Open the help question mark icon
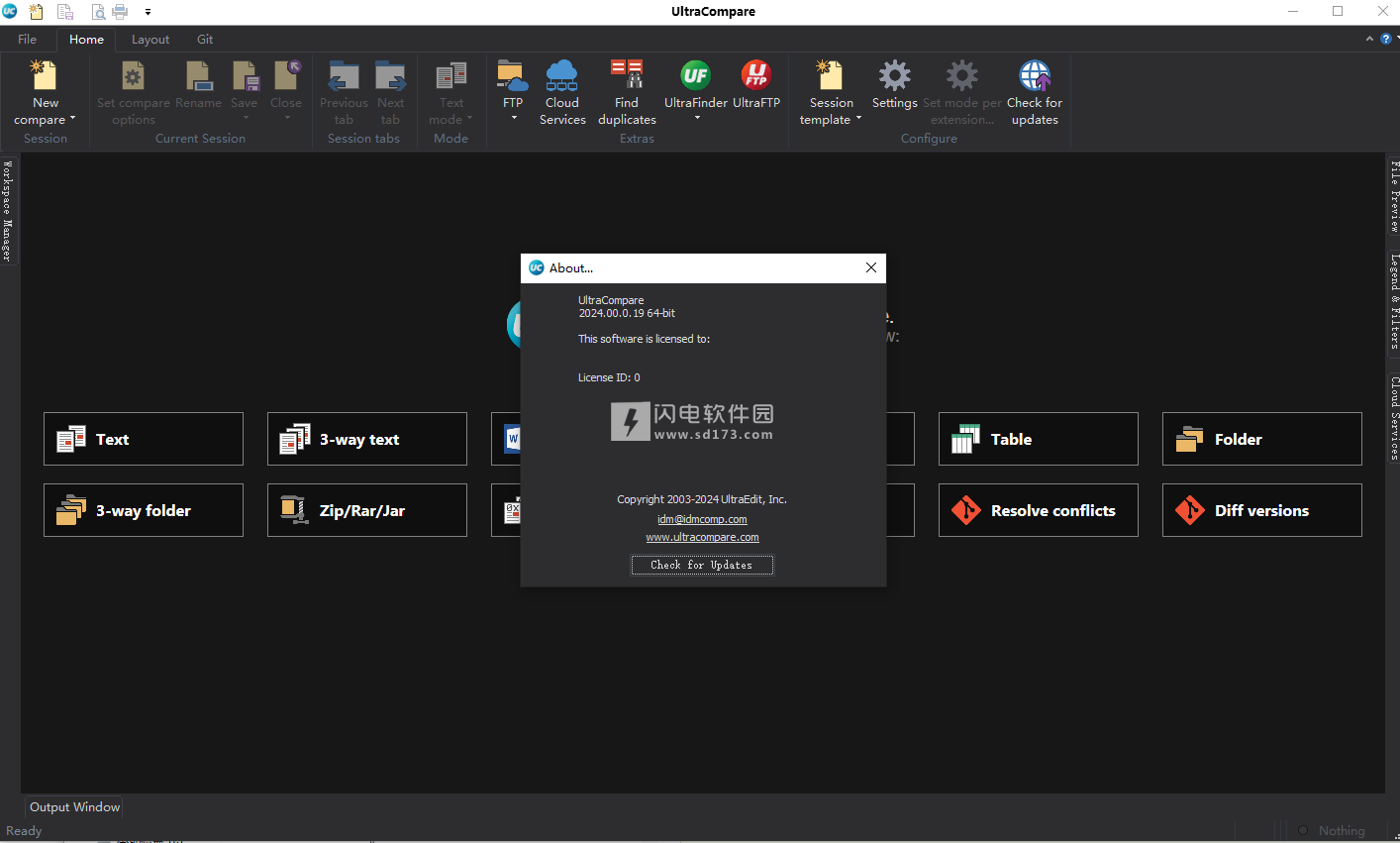The width and height of the screenshot is (1400, 843). (1385, 40)
